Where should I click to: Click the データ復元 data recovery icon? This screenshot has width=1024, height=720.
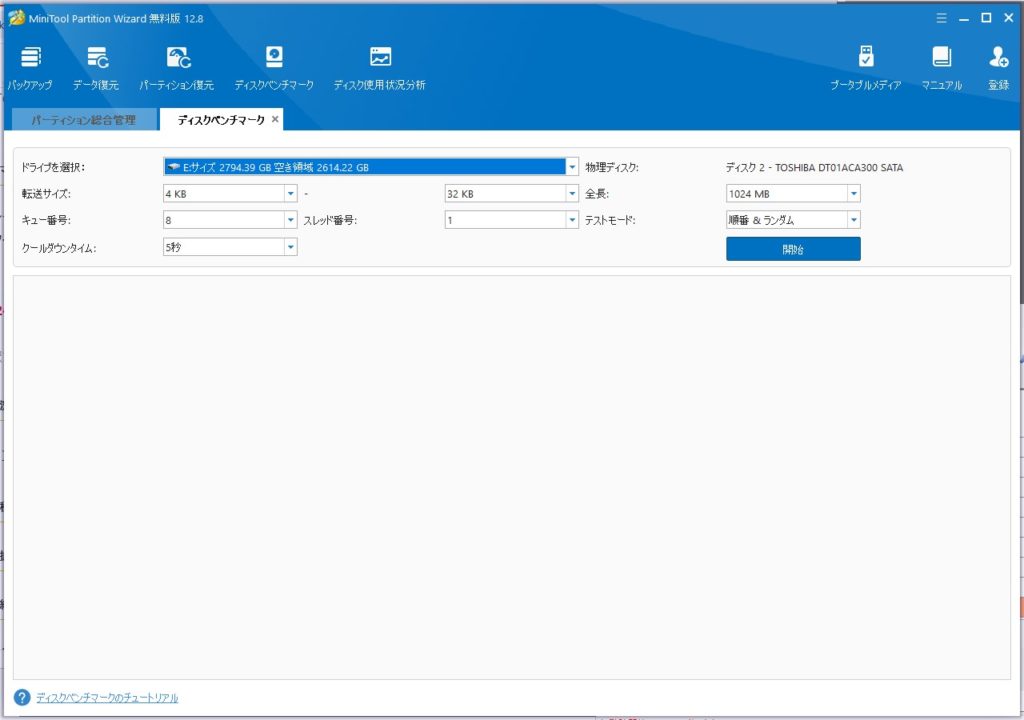click(96, 57)
